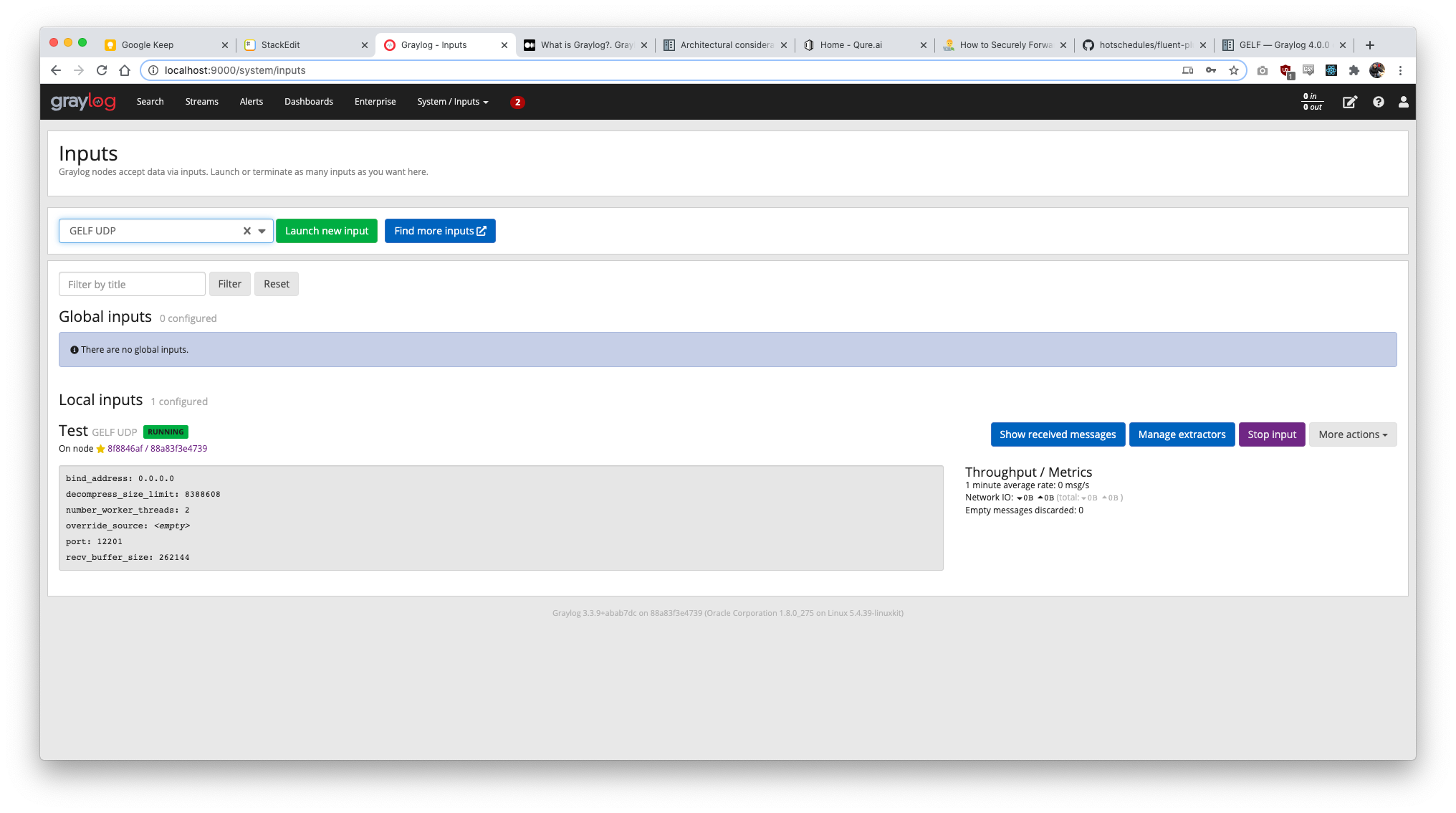This screenshot has height=813, width=1456.
Task: Click the Stop input button
Action: pos(1272,433)
